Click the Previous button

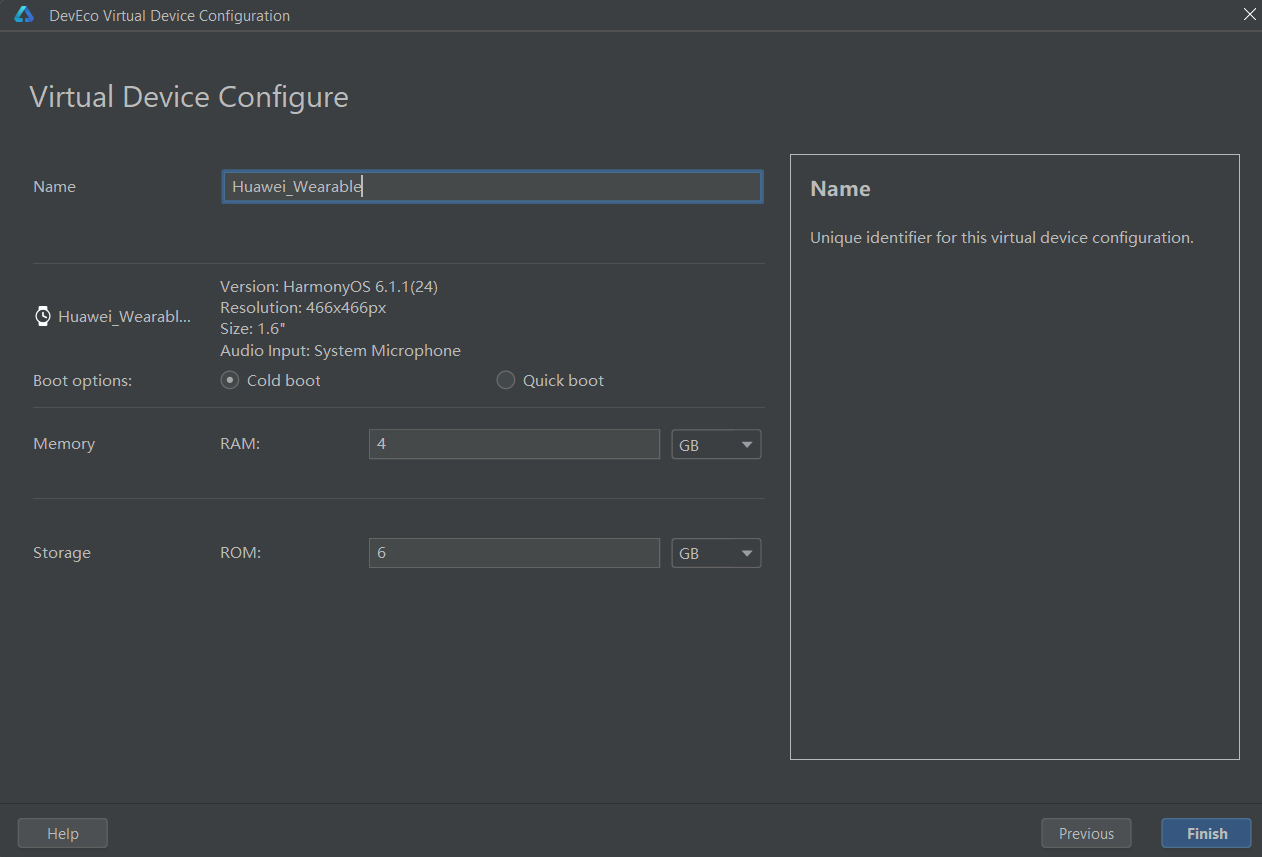click(x=1086, y=833)
